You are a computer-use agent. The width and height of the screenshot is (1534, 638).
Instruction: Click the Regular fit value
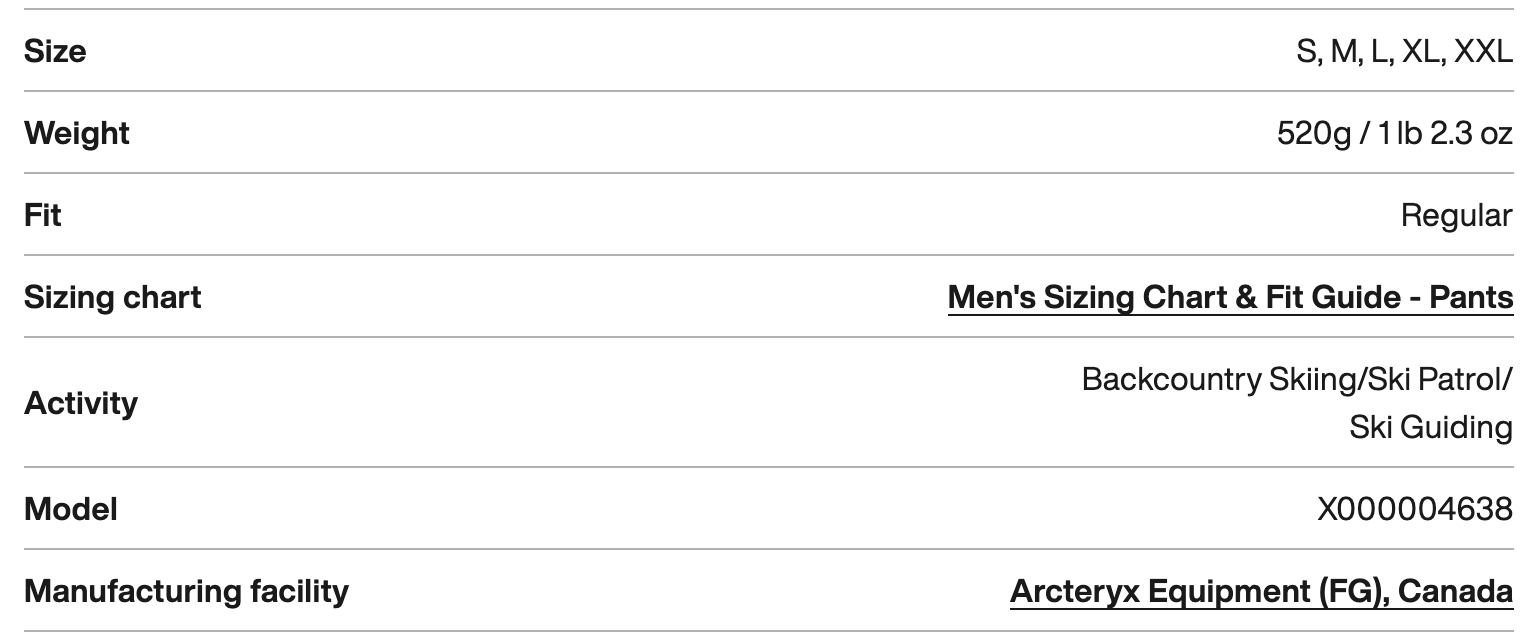pos(1456,215)
